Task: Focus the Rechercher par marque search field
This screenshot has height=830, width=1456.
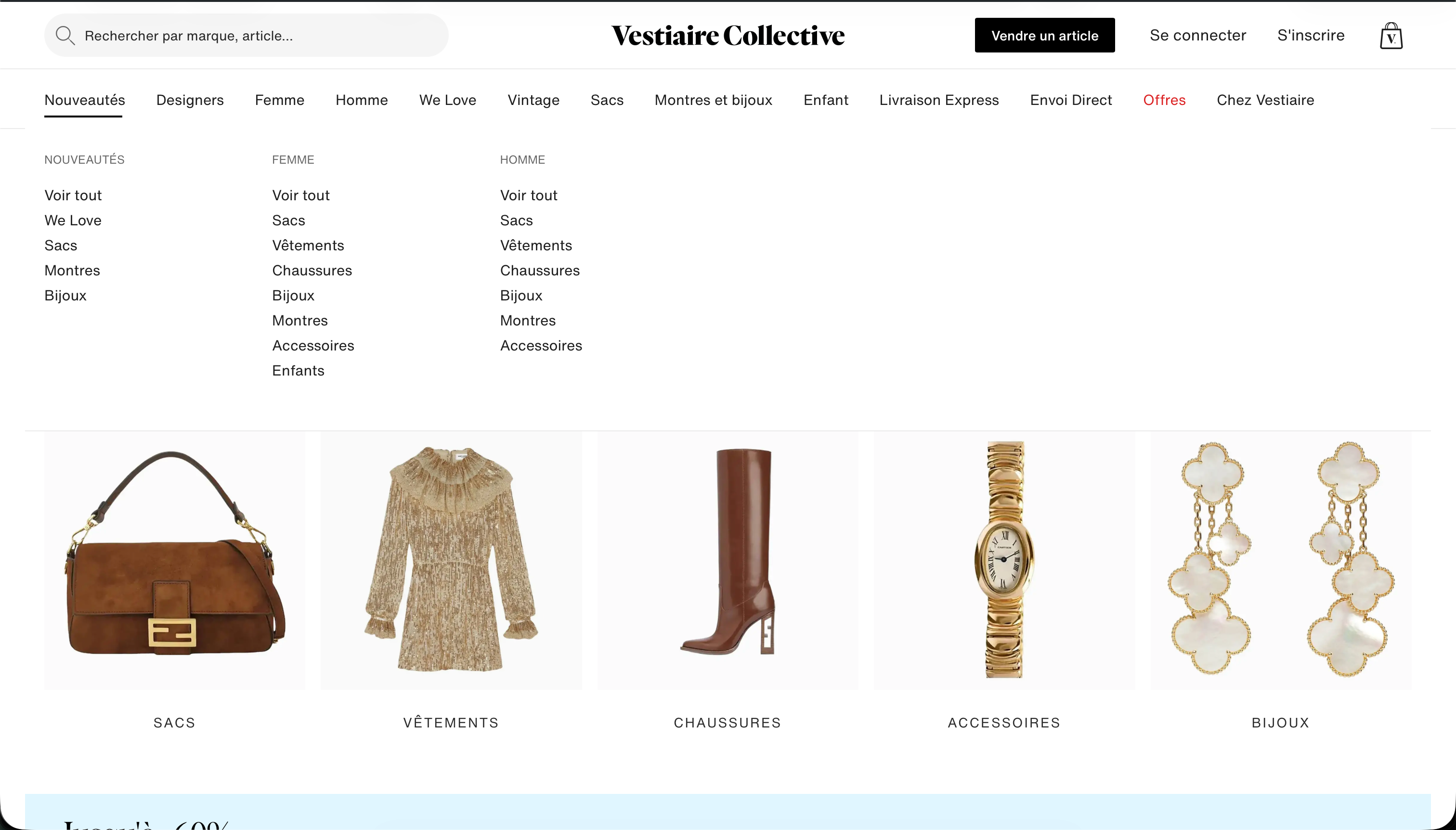Action: pyautogui.click(x=246, y=35)
